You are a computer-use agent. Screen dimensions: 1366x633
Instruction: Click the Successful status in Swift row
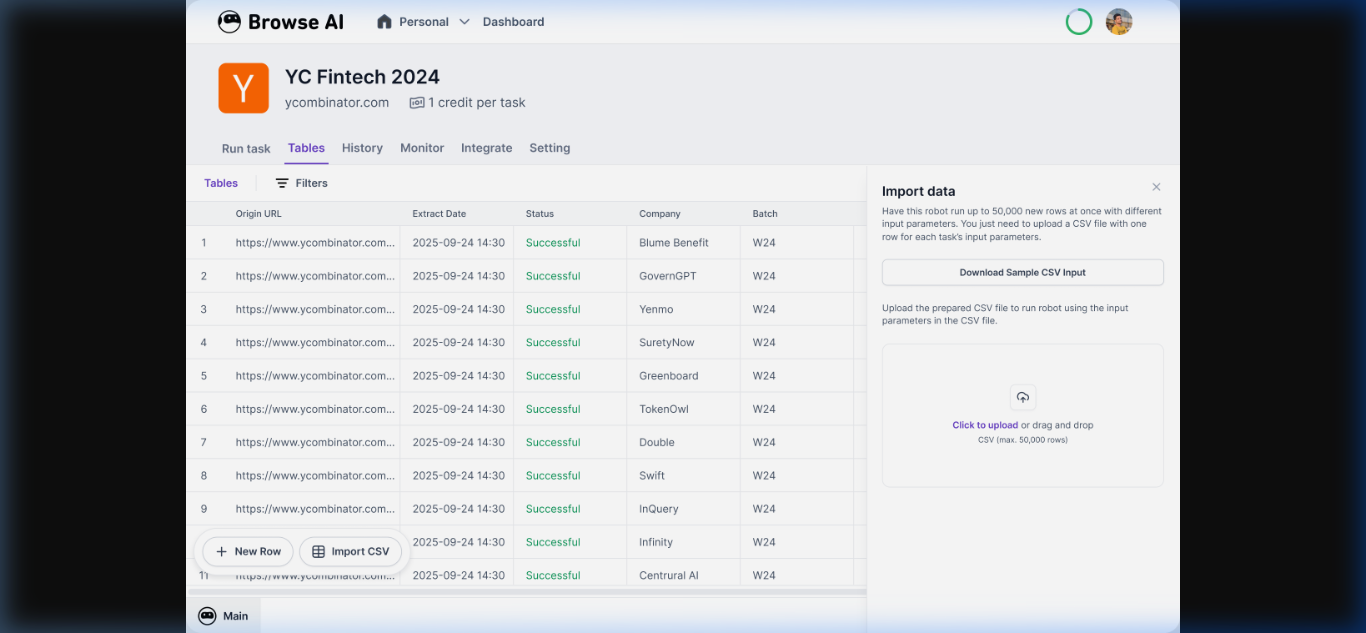(553, 476)
